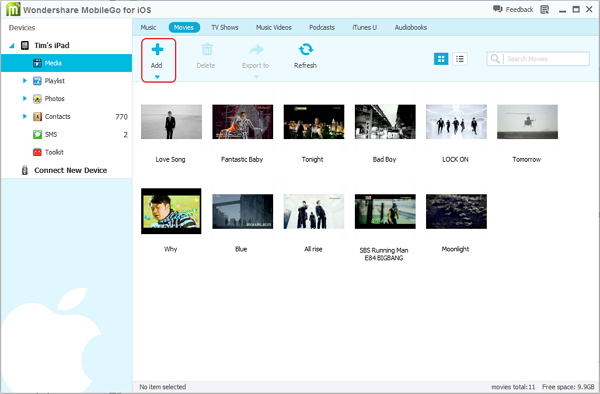
Task: Switch to Audiobooks tab
Action: tap(411, 28)
